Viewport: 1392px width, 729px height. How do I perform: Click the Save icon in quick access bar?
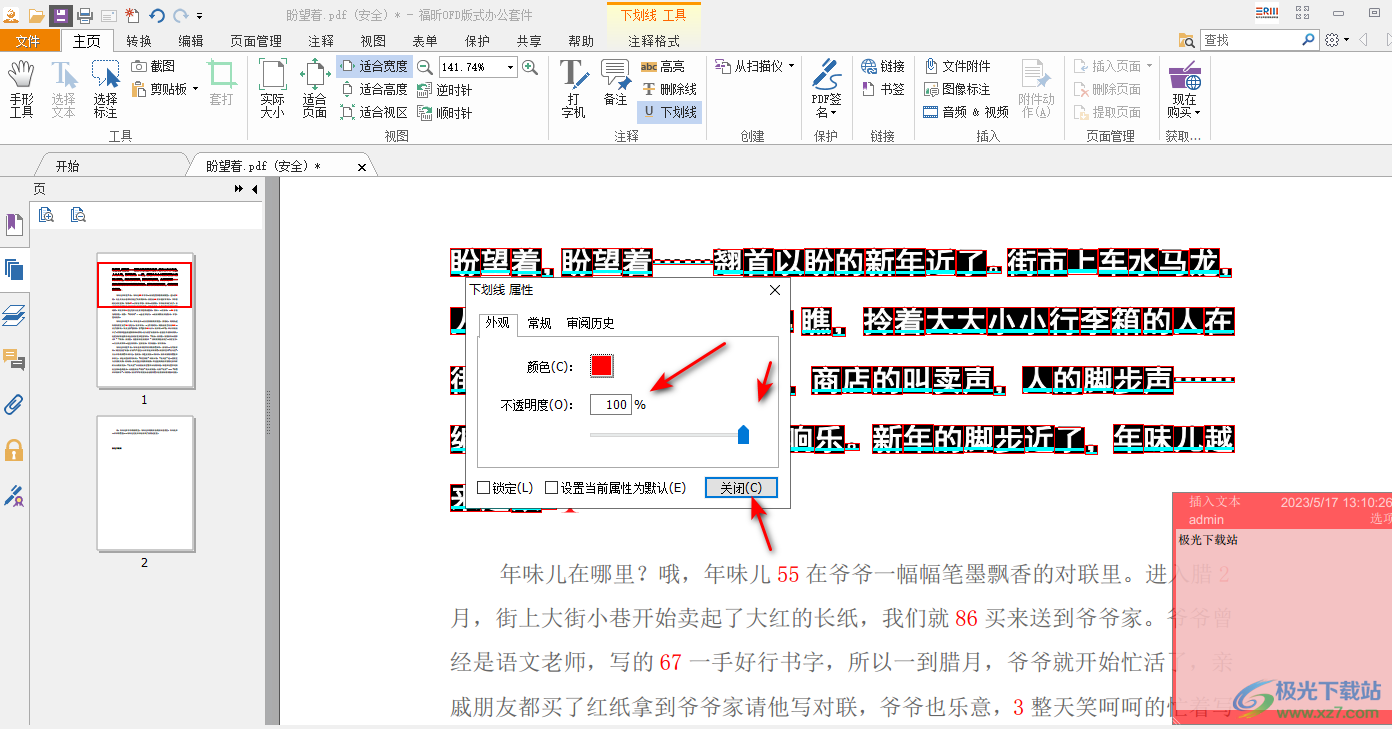(60, 15)
